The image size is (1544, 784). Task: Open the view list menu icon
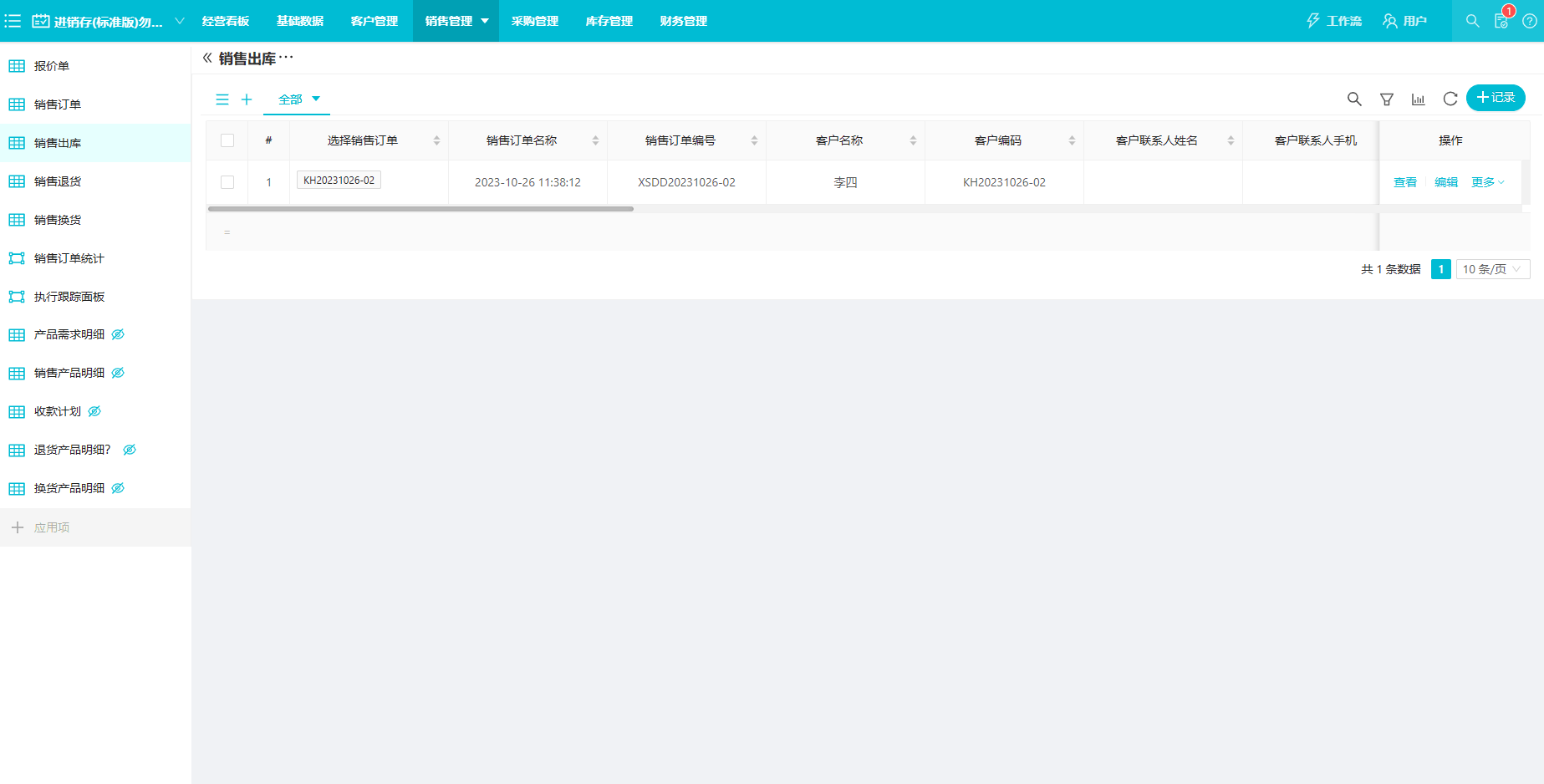[222, 99]
